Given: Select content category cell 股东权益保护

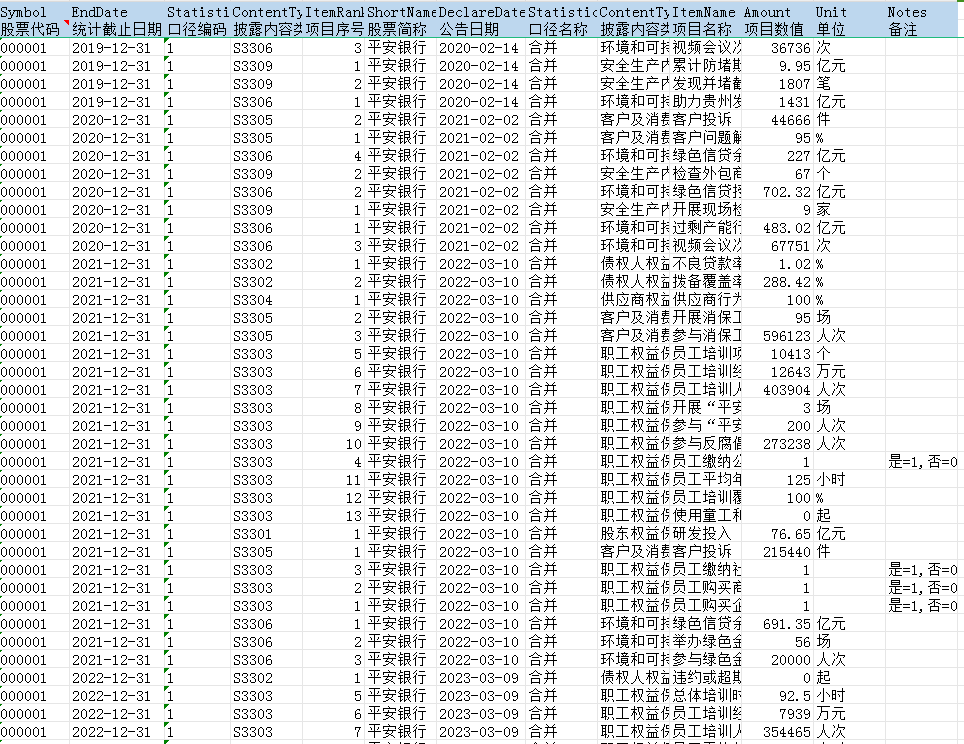Looking at the screenshot, I should 634,534.
